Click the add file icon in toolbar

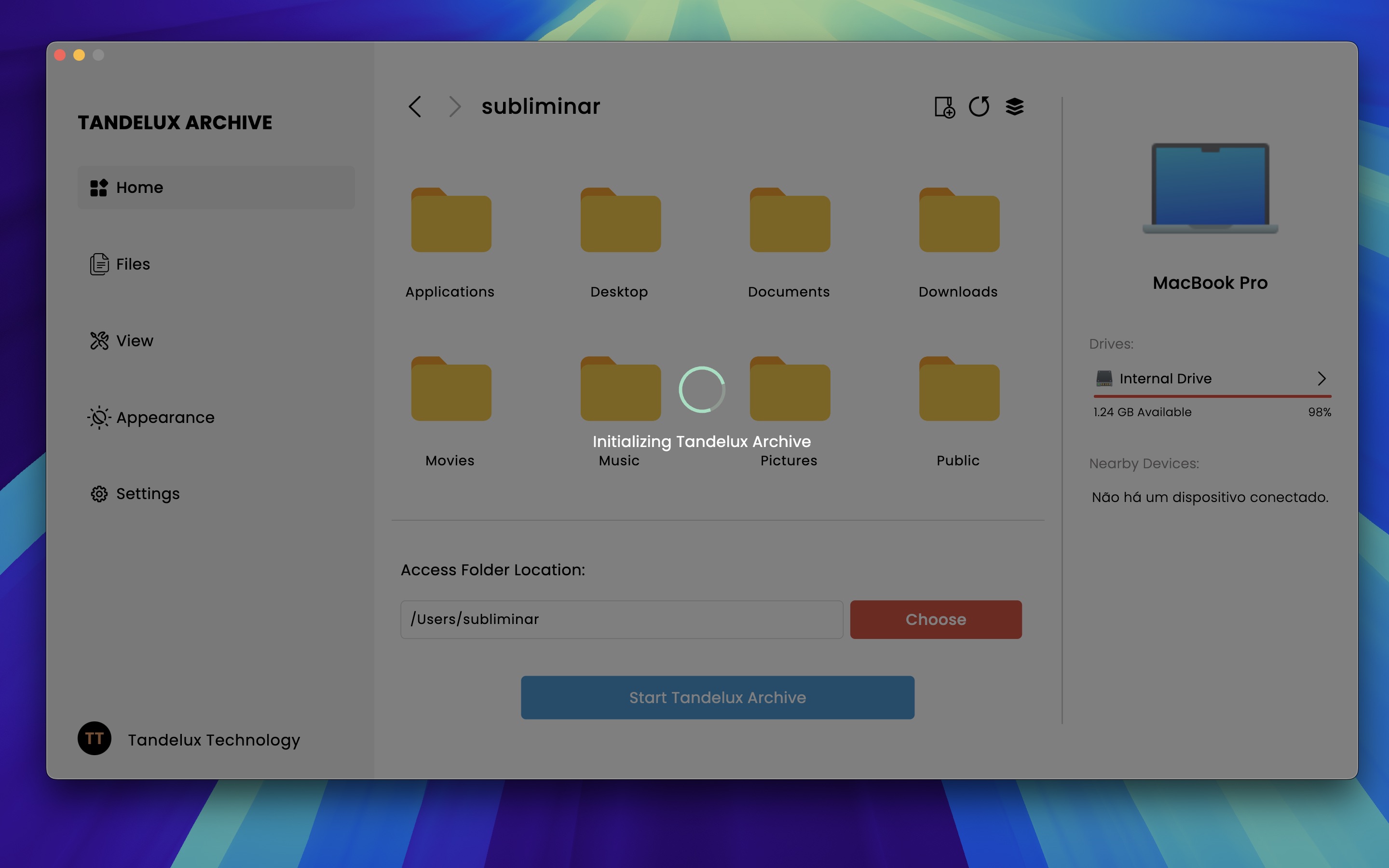(x=944, y=107)
